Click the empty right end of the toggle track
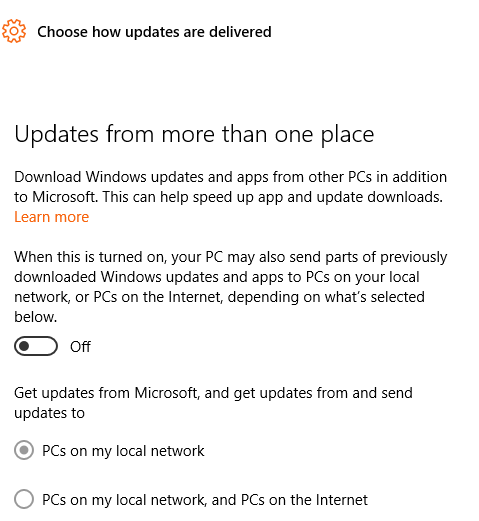This screenshot has height=521, width=479. (x=47, y=346)
